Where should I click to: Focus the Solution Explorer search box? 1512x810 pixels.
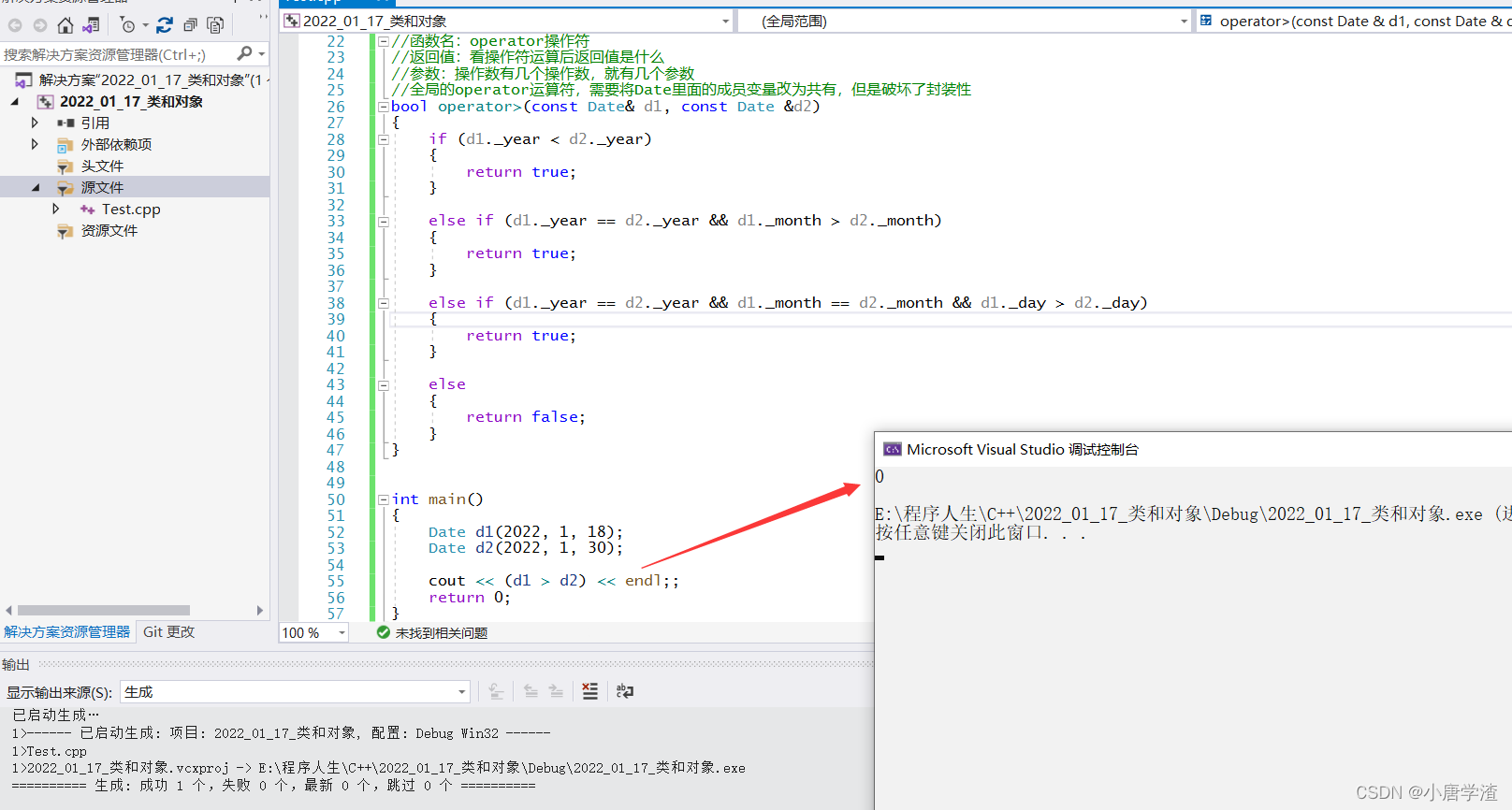pos(116,54)
